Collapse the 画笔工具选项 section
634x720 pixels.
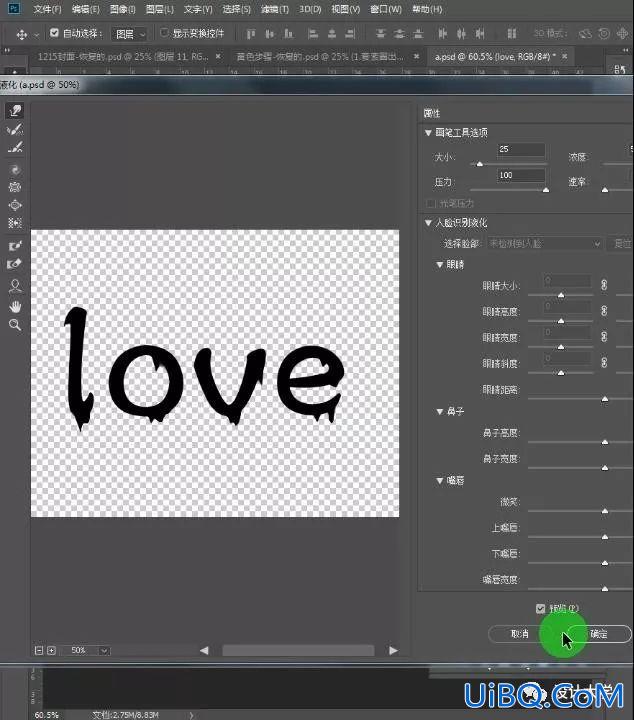(428, 133)
